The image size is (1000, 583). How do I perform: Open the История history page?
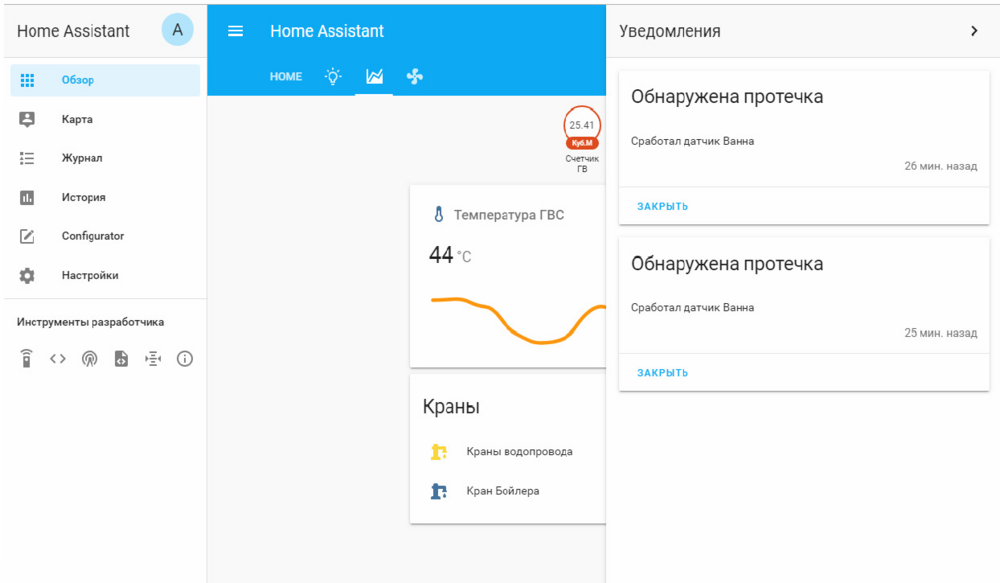[x=105, y=197]
